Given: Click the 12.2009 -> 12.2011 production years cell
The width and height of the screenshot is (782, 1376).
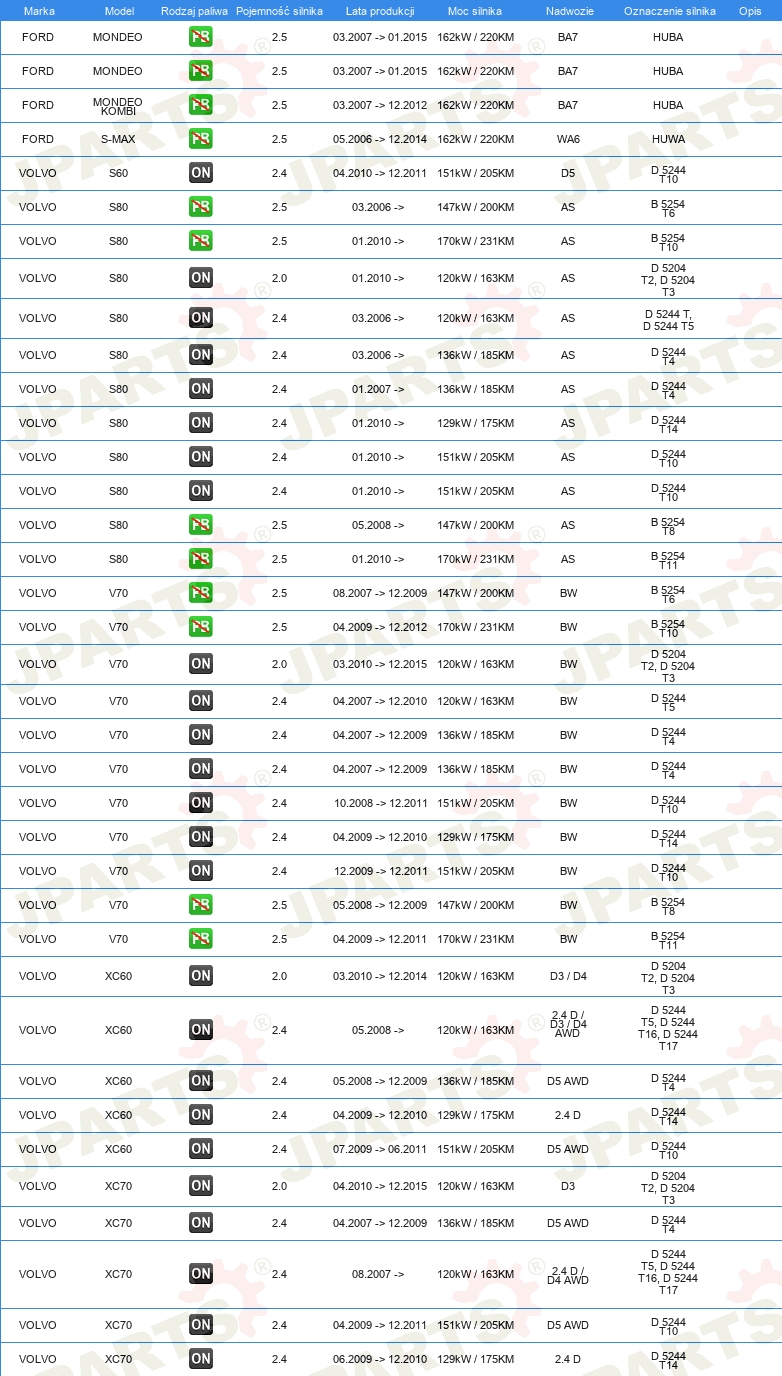Looking at the screenshot, I should pos(380,871).
